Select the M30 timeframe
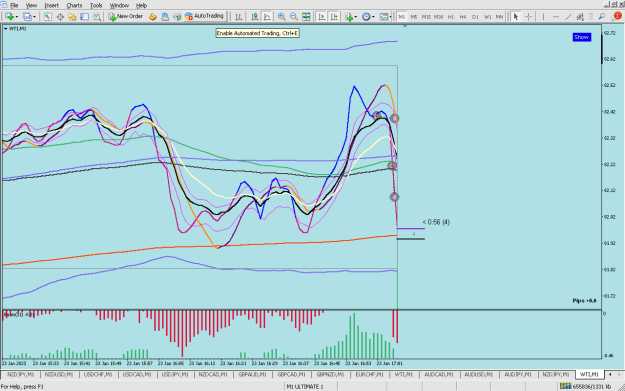 (438, 17)
